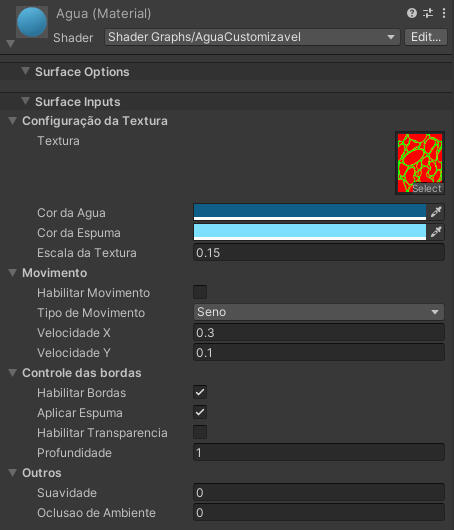
Task: Toggle the Aplicar Espuma checkbox
Action: pyautogui.click(x=200, y=412)
